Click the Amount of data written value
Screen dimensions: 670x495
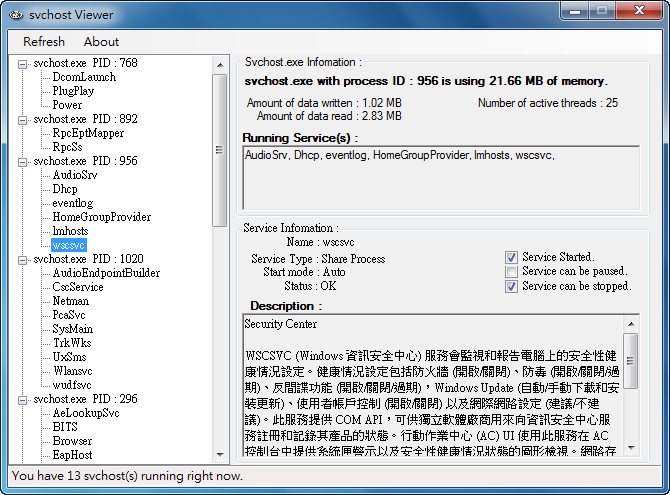[382, 103]
